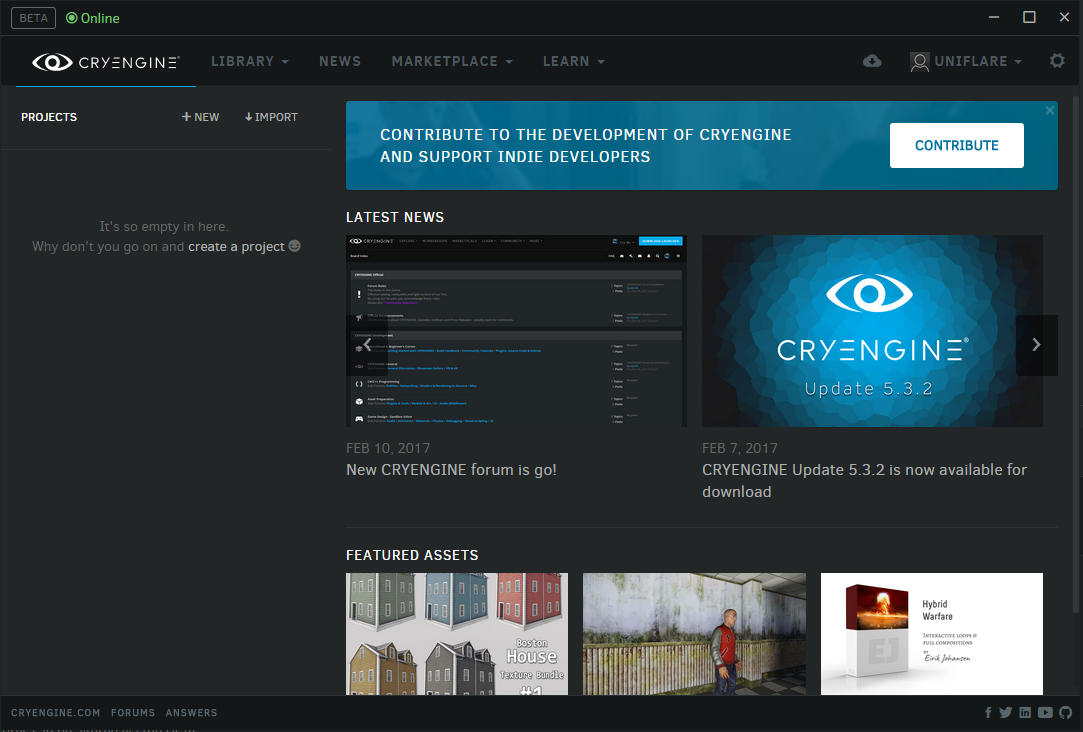
Task: Click the BETA badge
Action: [33, 18]
